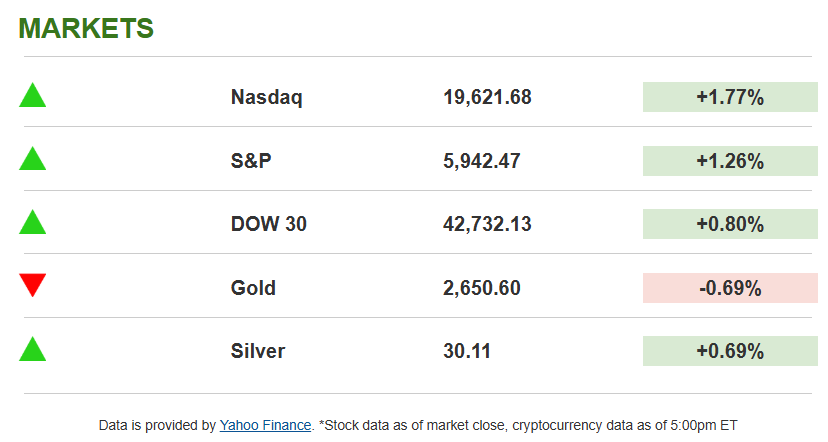Click the green +0.80% change badge
828x442 pixels.
[730, 224]
